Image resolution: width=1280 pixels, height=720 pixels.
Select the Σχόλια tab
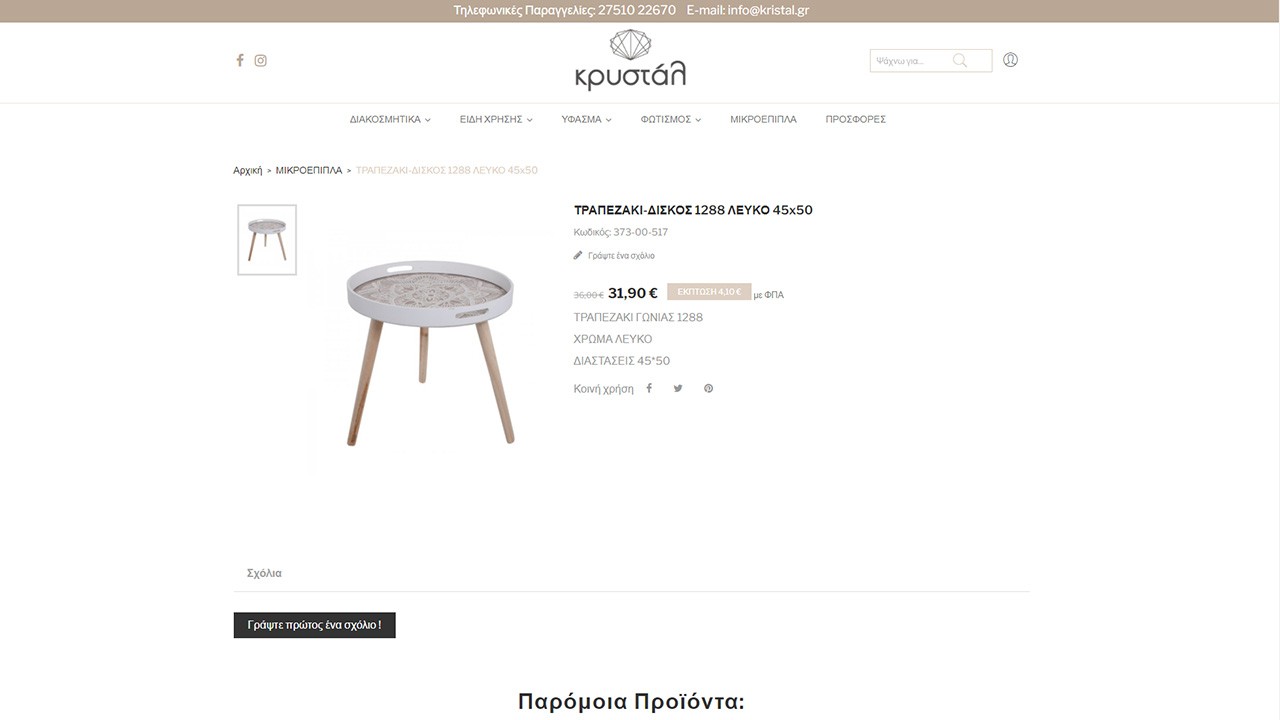[x=264, y=573]
